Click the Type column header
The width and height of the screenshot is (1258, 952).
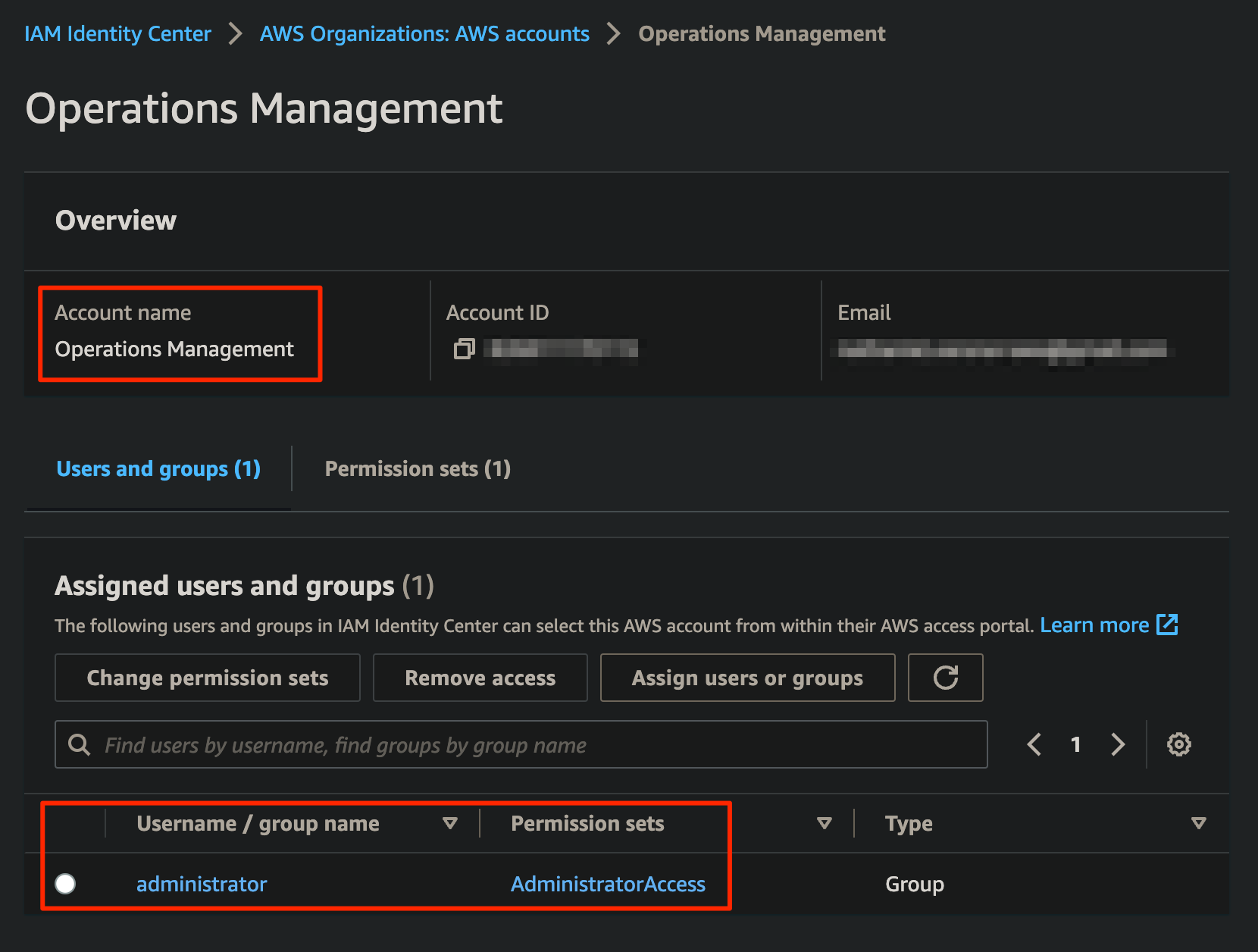coord(909,824)
